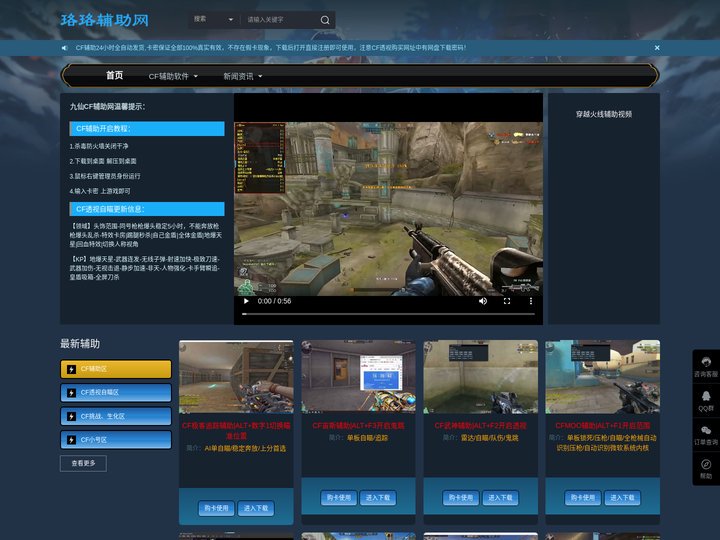
Task: Open the 珞珞辅助网 site logo
Action: 105,20
